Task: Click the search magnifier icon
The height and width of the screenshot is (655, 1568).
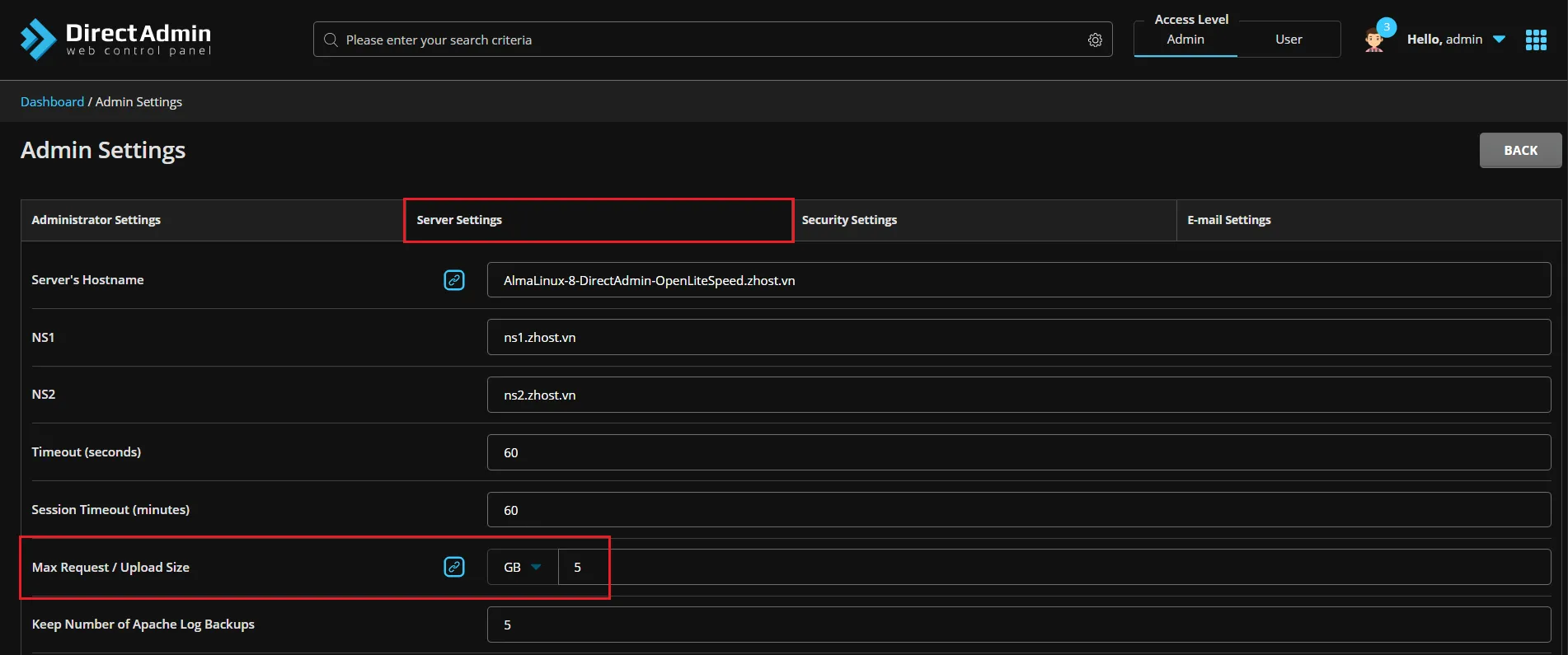Action: click(331, 40)
